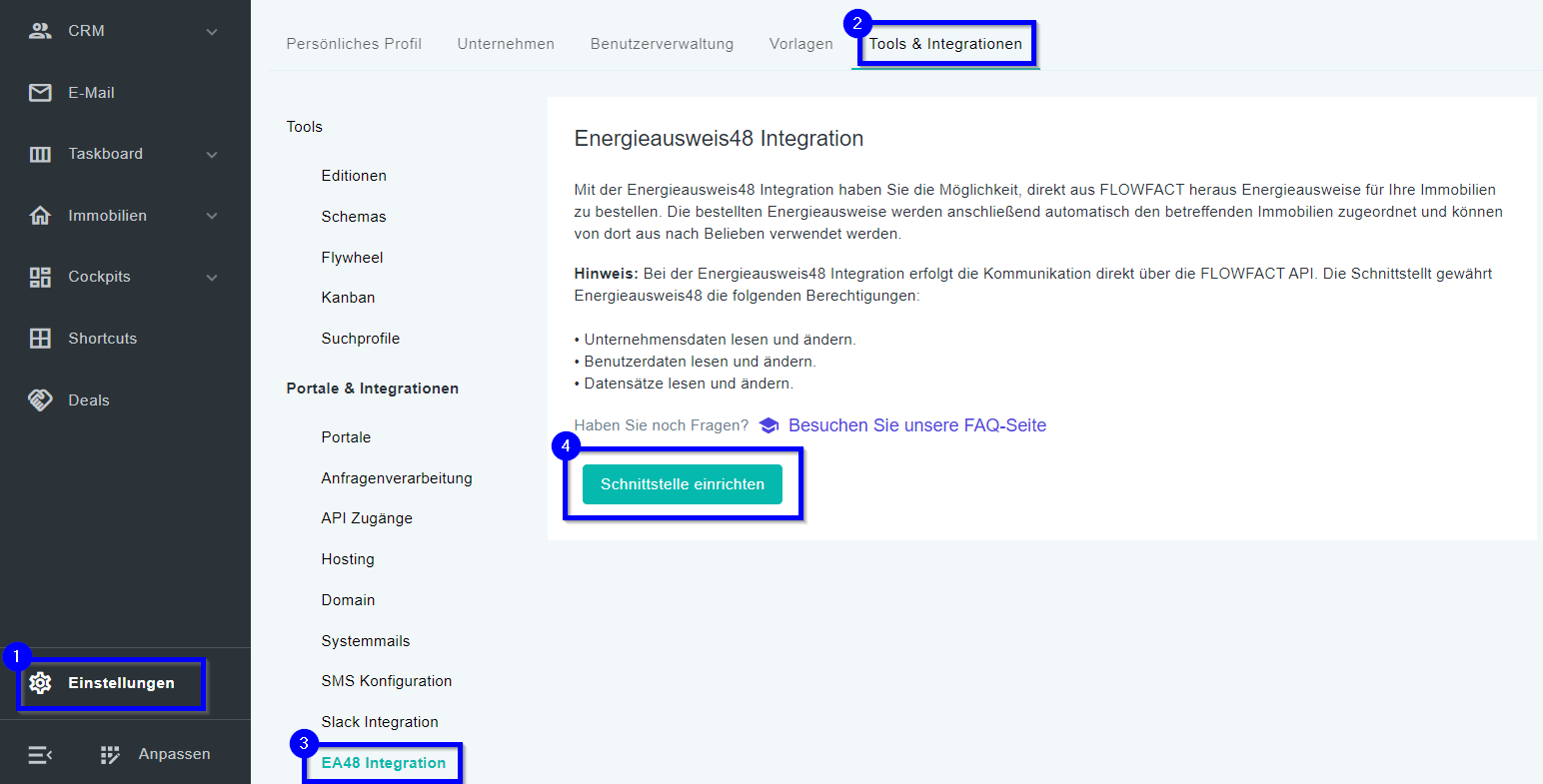
Task: Open the Kanban settings entry
Action: pos(348,298)
